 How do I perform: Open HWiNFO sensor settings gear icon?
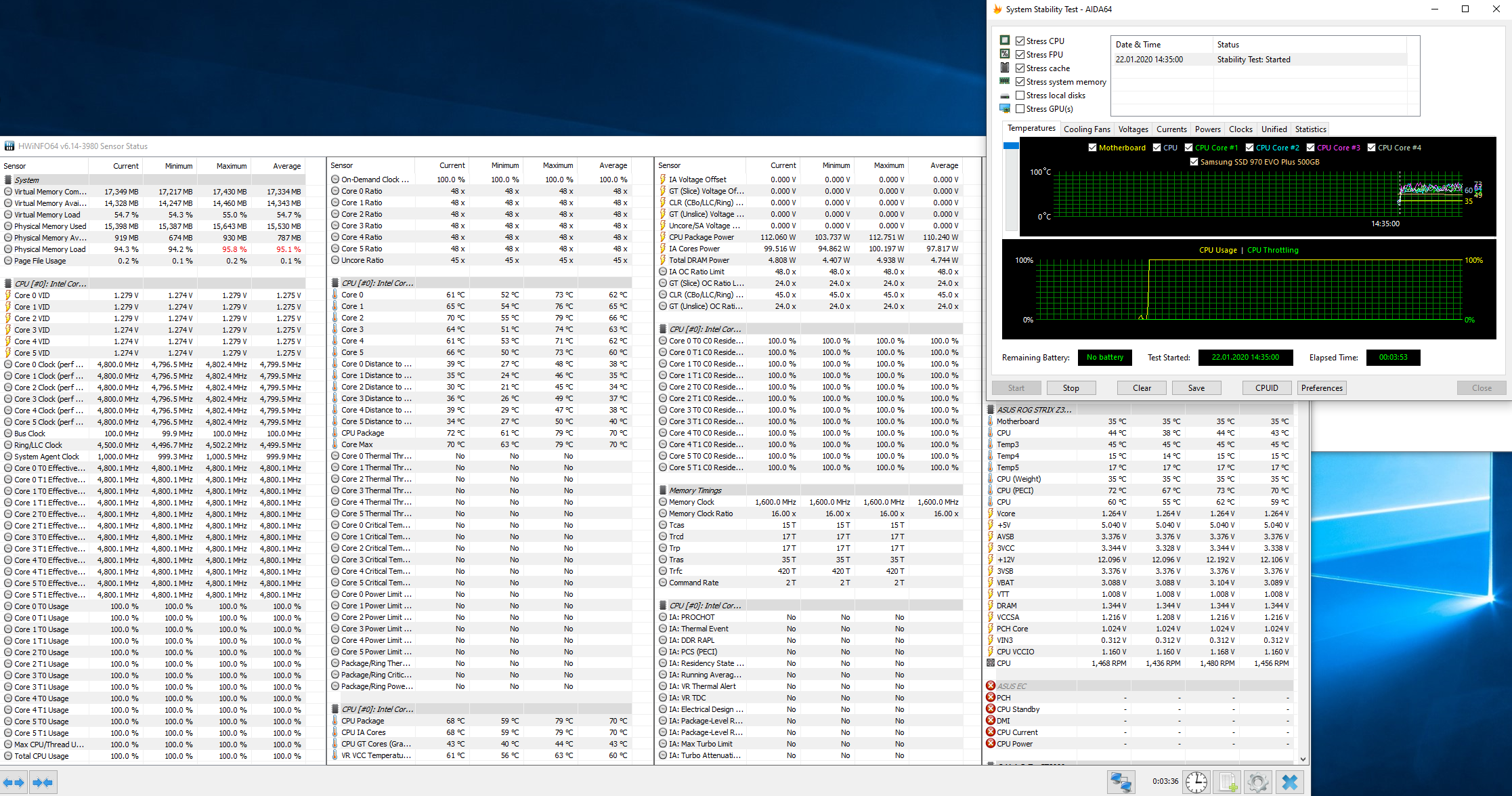1258,782
